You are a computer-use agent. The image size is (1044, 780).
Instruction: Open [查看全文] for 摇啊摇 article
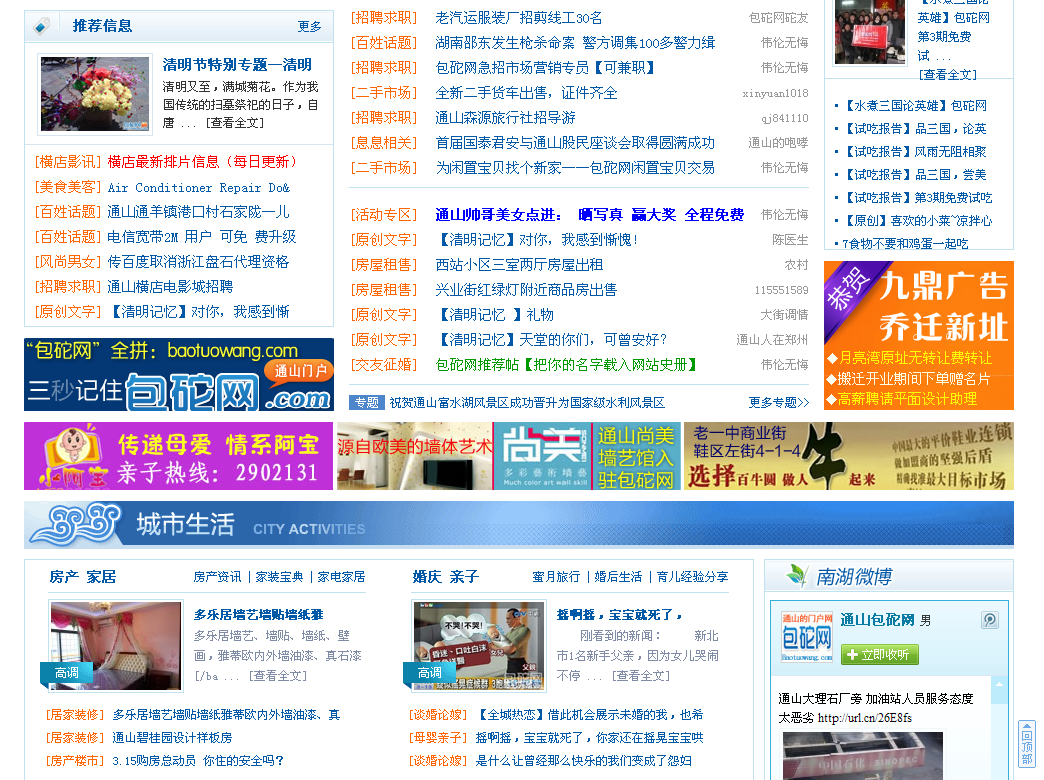[641, 676]
